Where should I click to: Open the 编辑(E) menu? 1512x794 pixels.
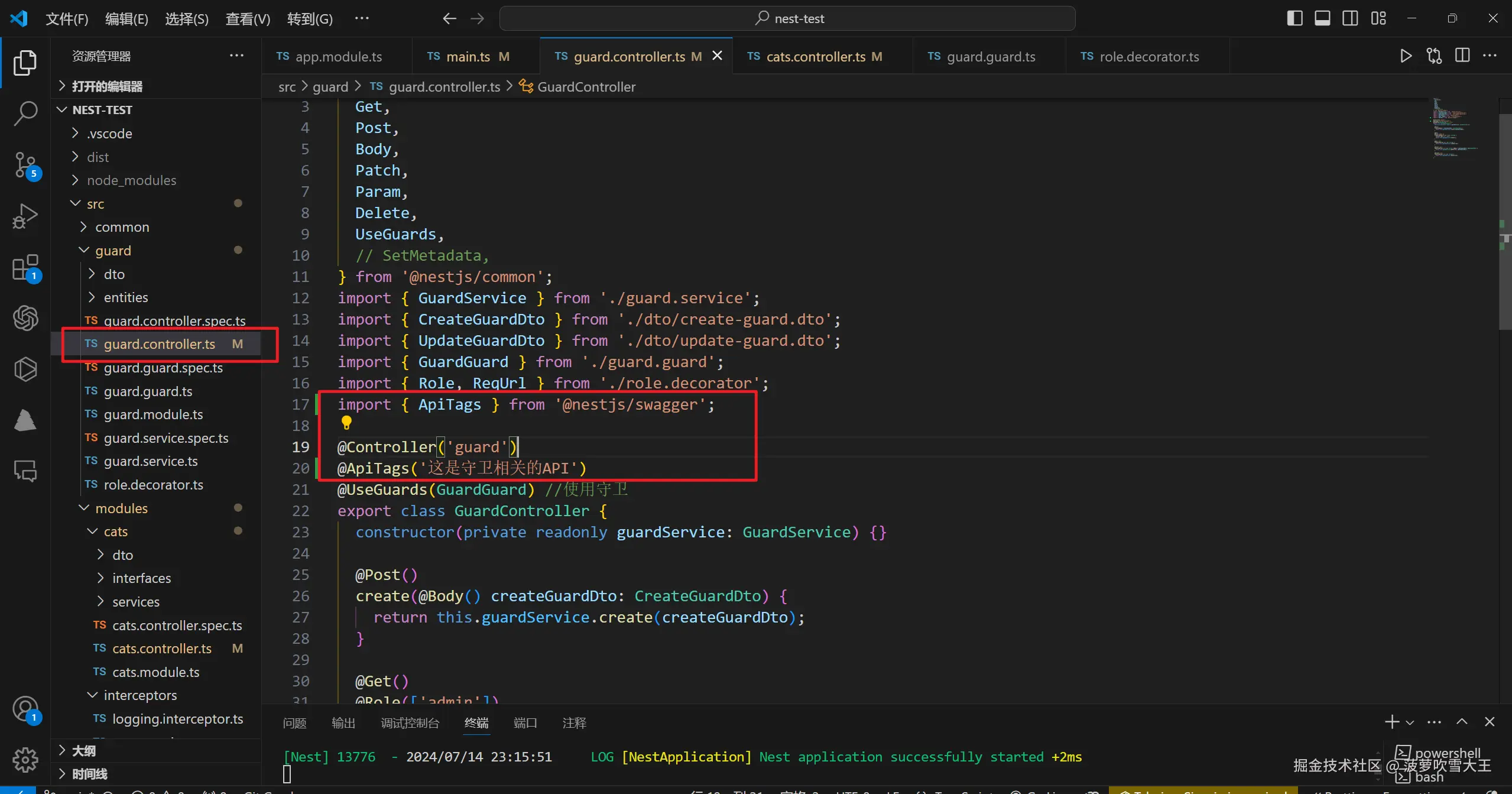(126, 19)
